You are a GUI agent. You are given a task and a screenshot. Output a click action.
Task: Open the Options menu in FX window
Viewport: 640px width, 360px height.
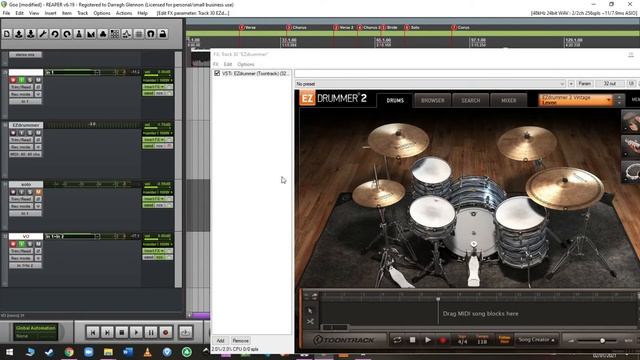(x=245, y=64)
